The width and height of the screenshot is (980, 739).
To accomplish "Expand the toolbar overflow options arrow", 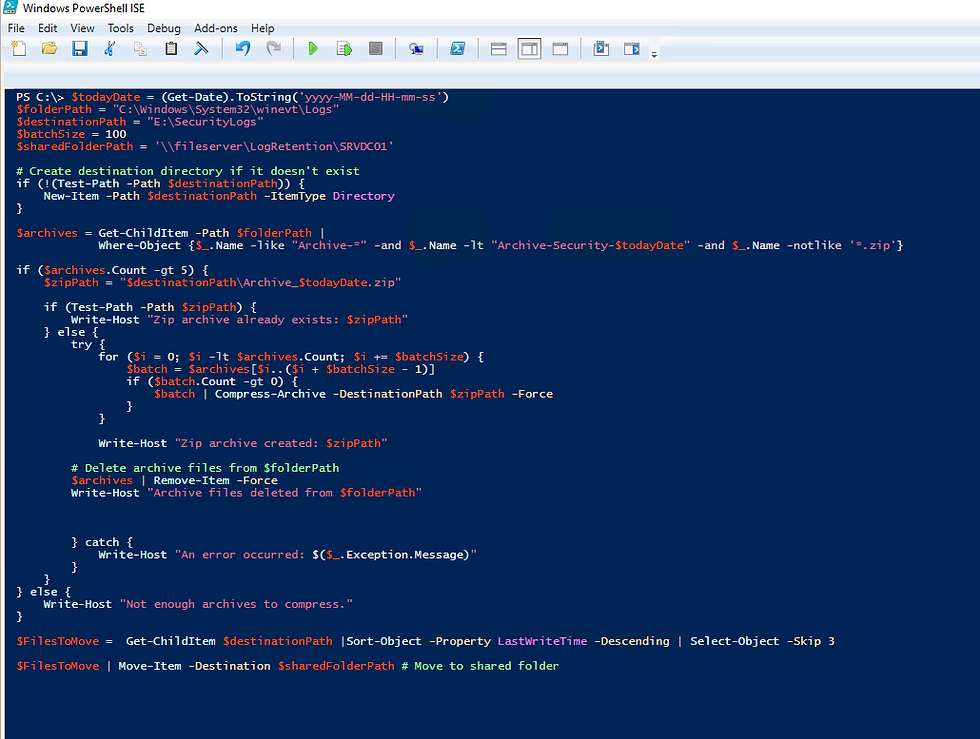I will 654,55.
